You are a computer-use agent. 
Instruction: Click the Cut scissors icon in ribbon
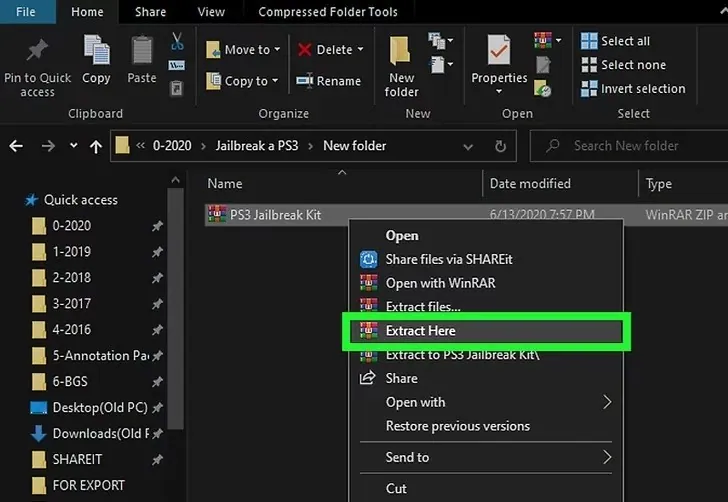pos(177,41)
